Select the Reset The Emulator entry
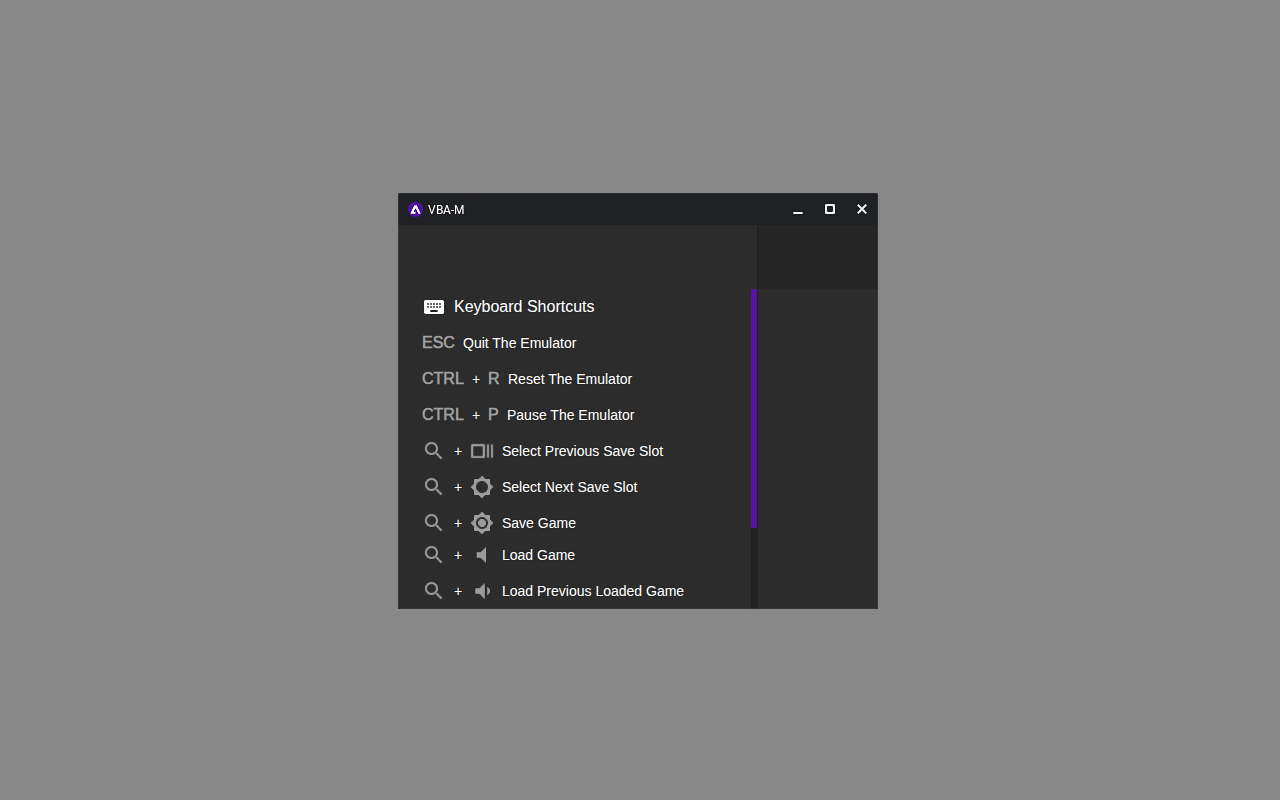 pos(570,379)
